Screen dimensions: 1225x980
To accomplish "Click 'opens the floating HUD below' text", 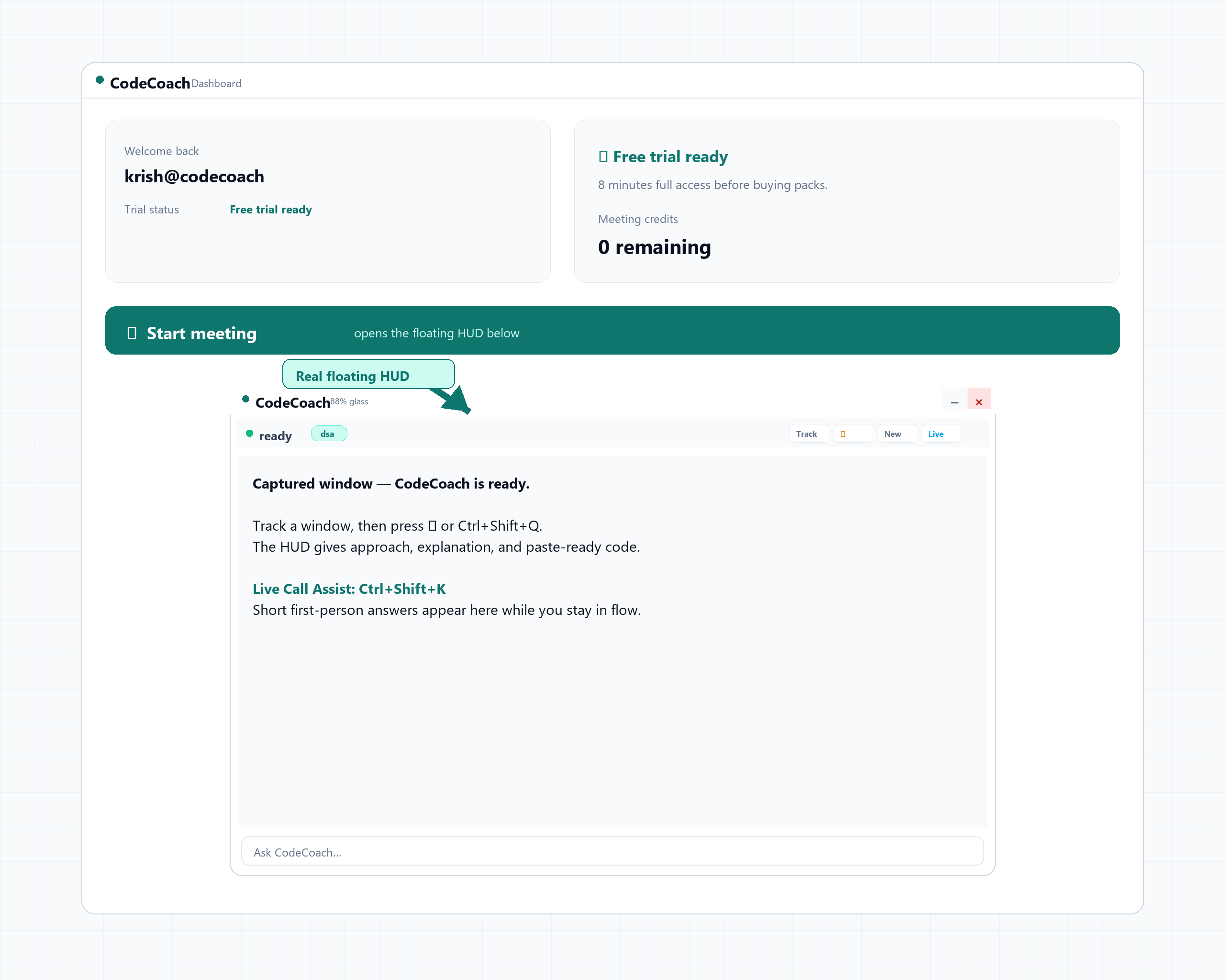I will click(x=436, y=333).
